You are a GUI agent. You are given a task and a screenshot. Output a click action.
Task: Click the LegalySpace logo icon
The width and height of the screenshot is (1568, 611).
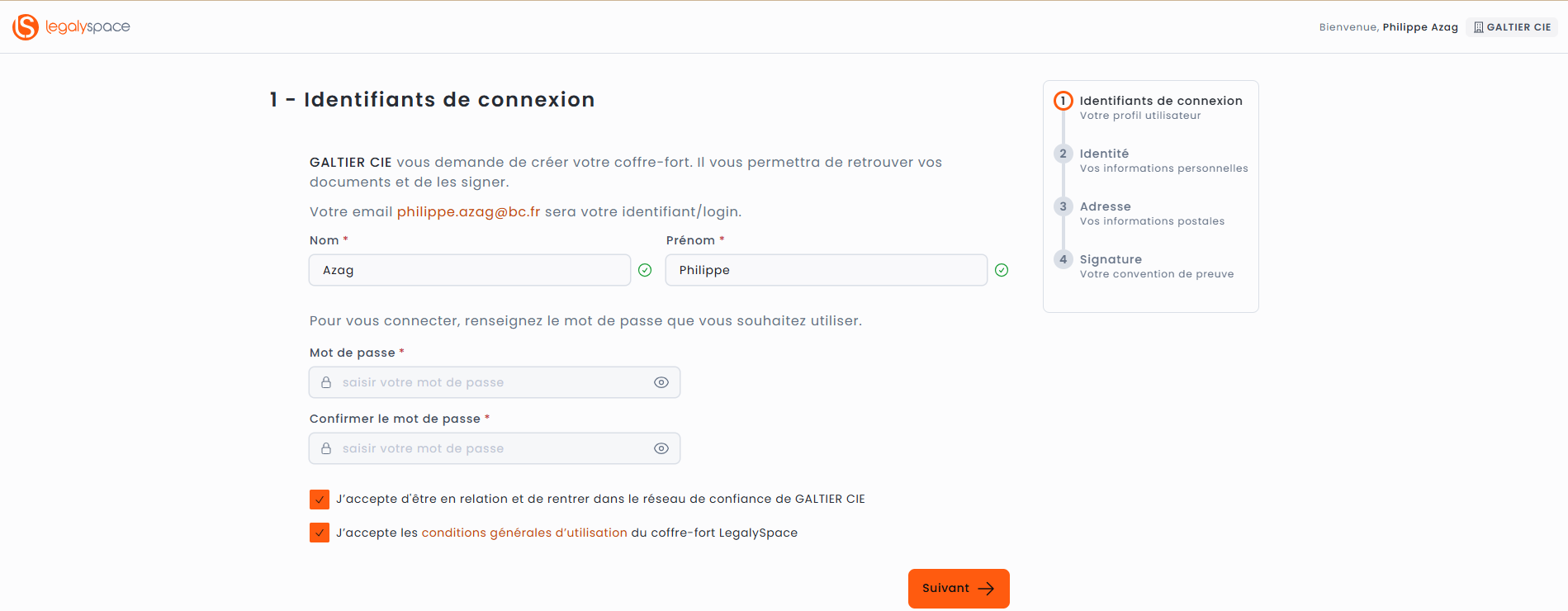click(x=26, y=27)
